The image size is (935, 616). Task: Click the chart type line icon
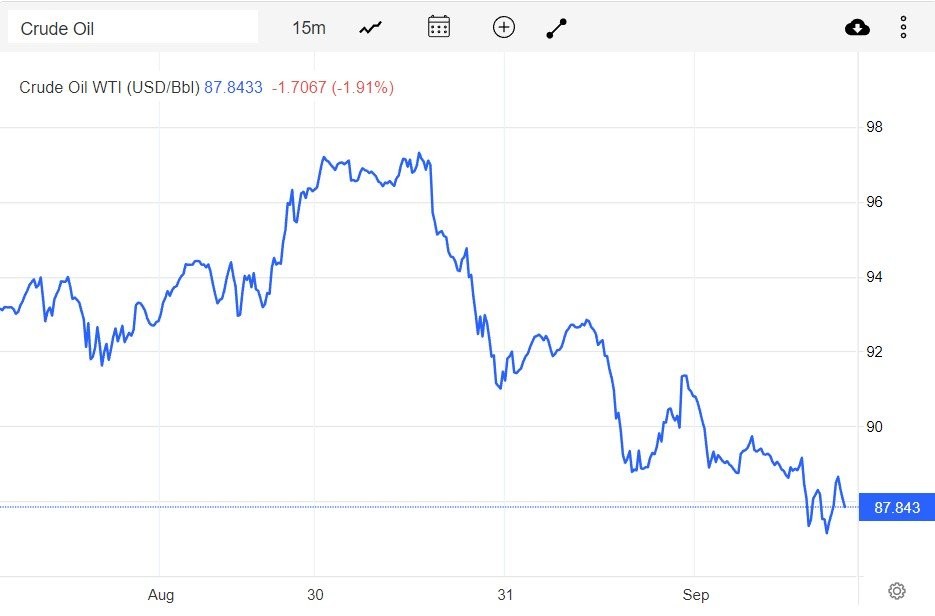pyautogui.click(x=371, y=28)
